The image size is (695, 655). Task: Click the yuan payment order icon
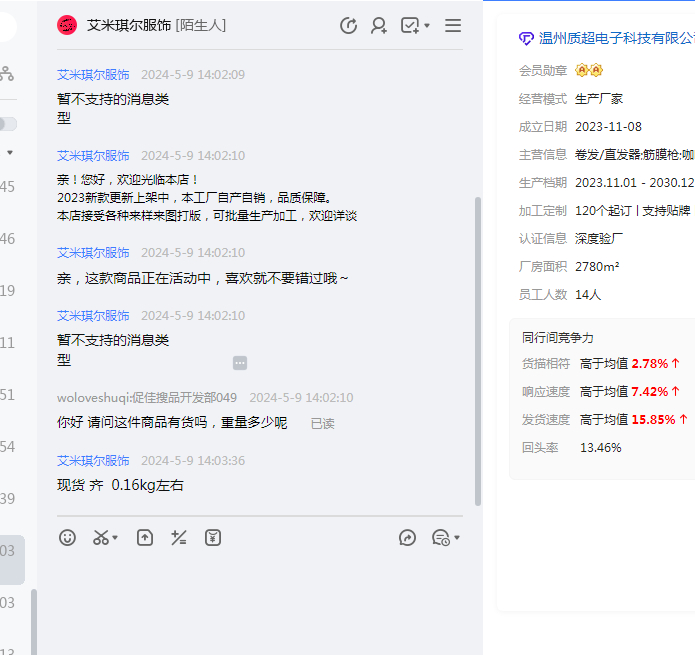213,538
